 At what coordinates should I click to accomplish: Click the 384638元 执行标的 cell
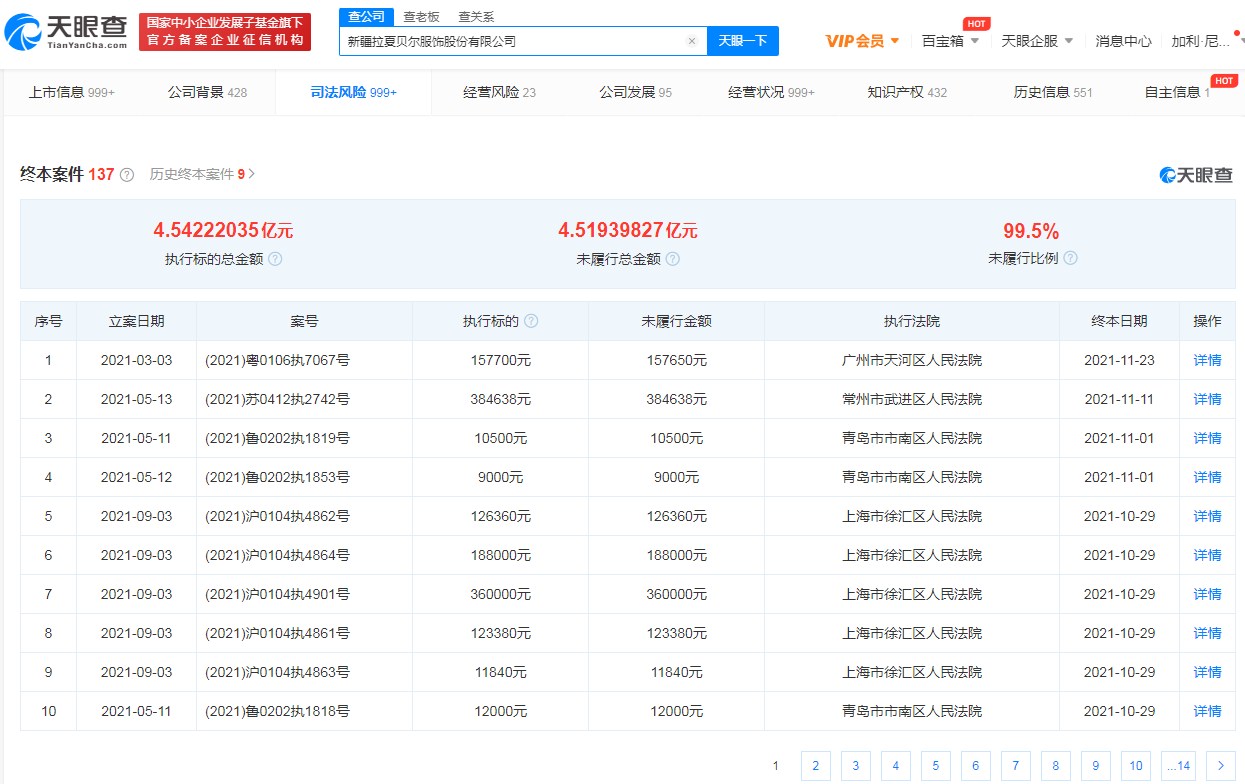pyautogui.click(x=500, y=399)
